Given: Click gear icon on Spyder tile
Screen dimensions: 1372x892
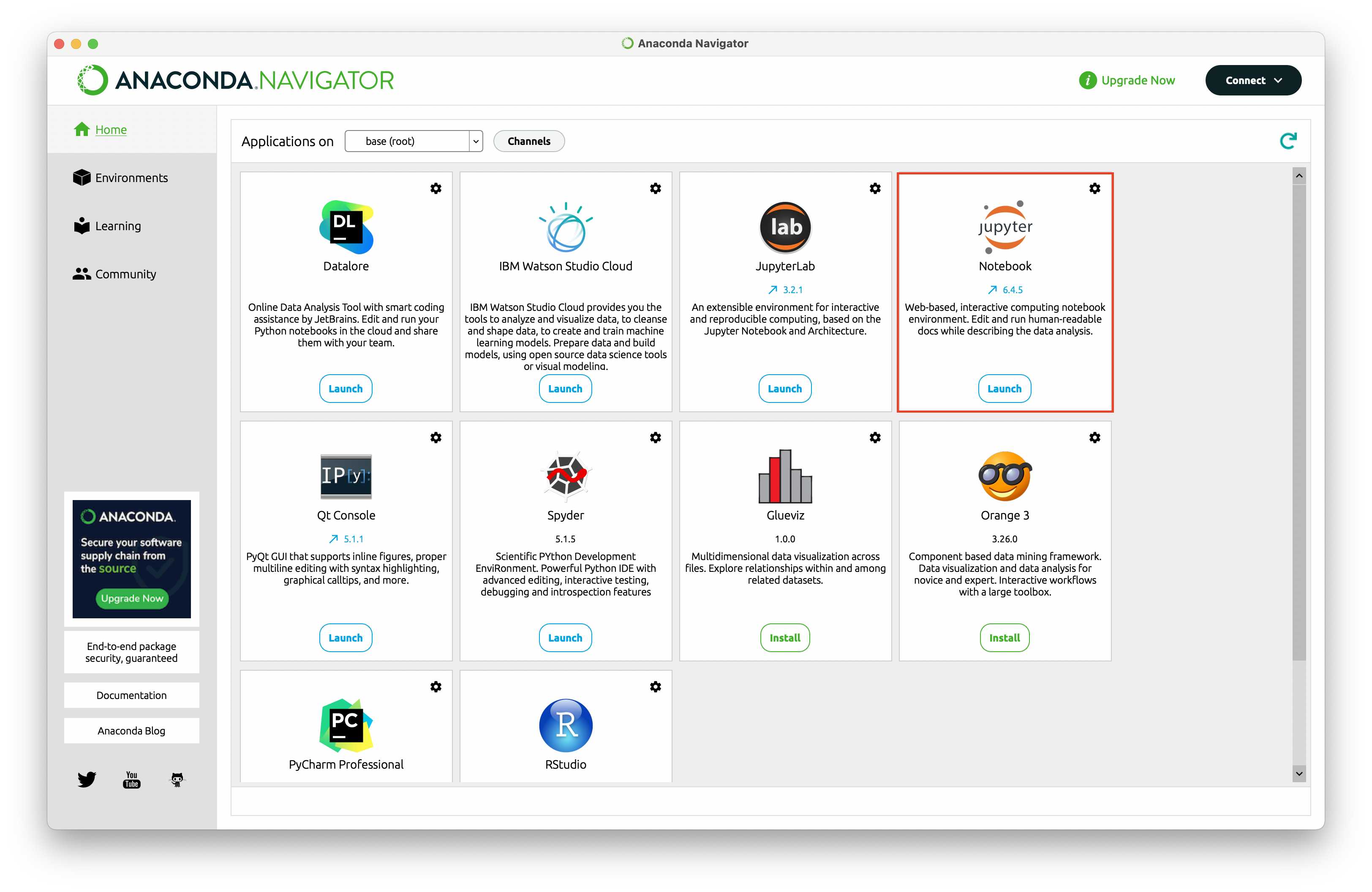Looking at the screenshot, I should 655,438.
